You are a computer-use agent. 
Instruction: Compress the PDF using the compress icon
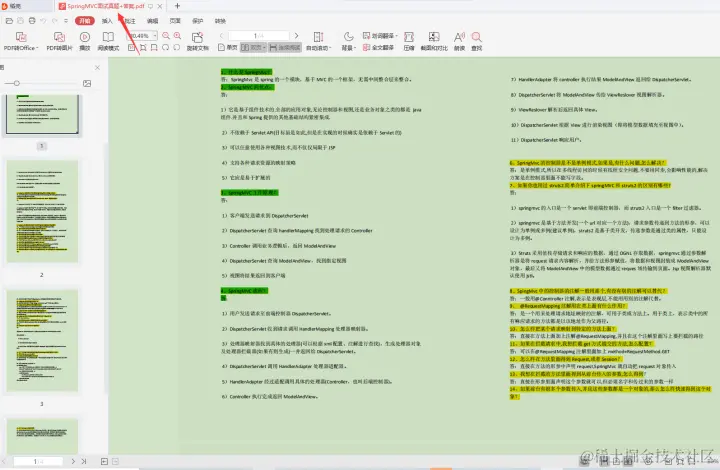click(x=409, y=41)
